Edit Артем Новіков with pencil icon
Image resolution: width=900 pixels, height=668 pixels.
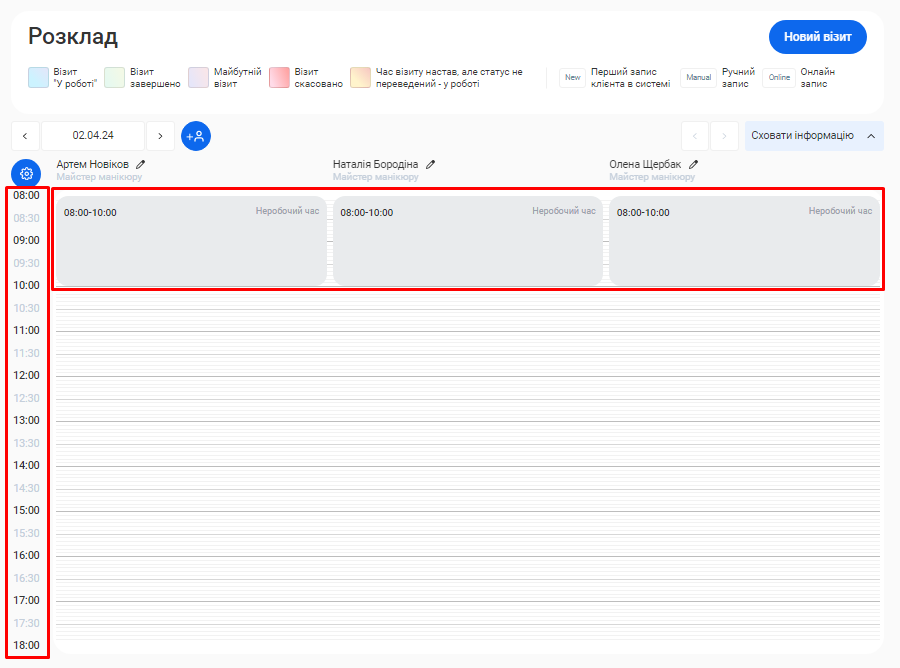pyautogui.click(x=141, y=164)
